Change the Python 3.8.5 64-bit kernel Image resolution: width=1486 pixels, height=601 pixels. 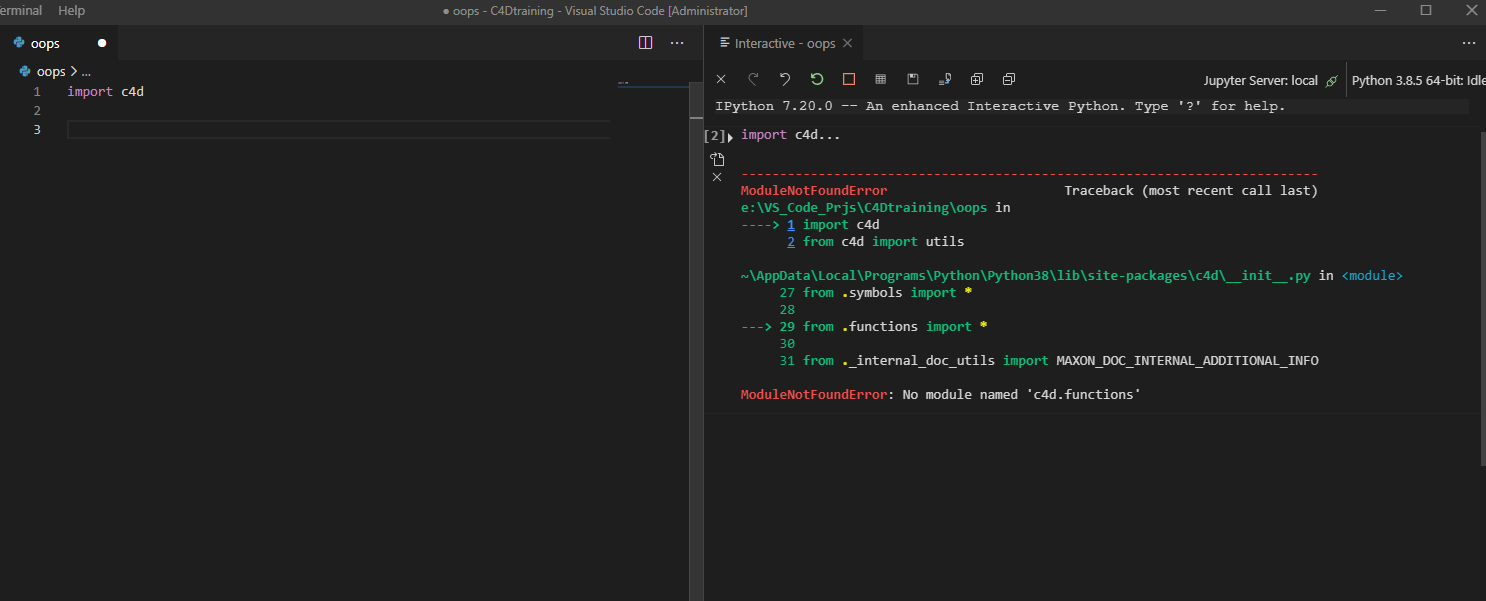pyautogui.click(x=1418, y=81)
